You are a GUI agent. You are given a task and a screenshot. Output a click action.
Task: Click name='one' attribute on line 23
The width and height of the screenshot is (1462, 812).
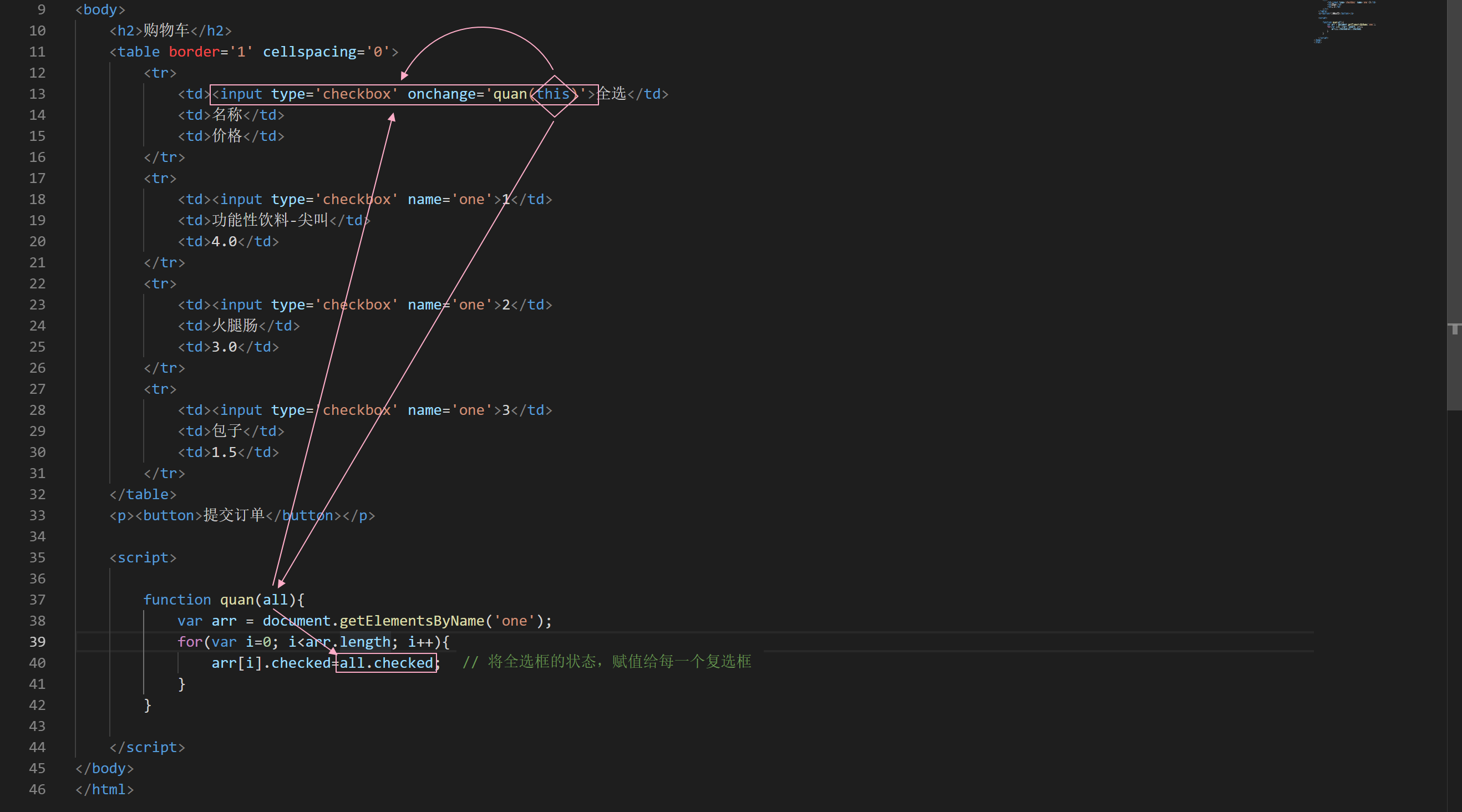[450, 304]
